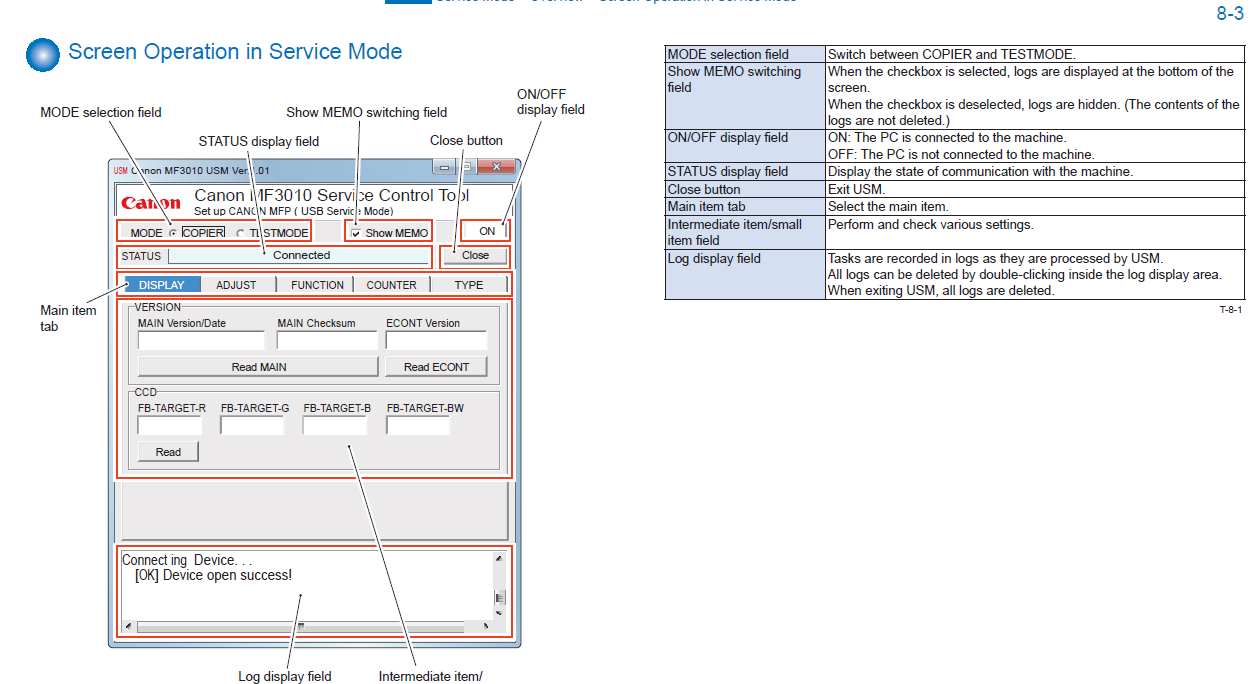Image resolution: width=1254 pixels, height=684 pixels.
Task: Click the log area's scroll down arrow
Action: pyautogui.click(x=499, y=612)
